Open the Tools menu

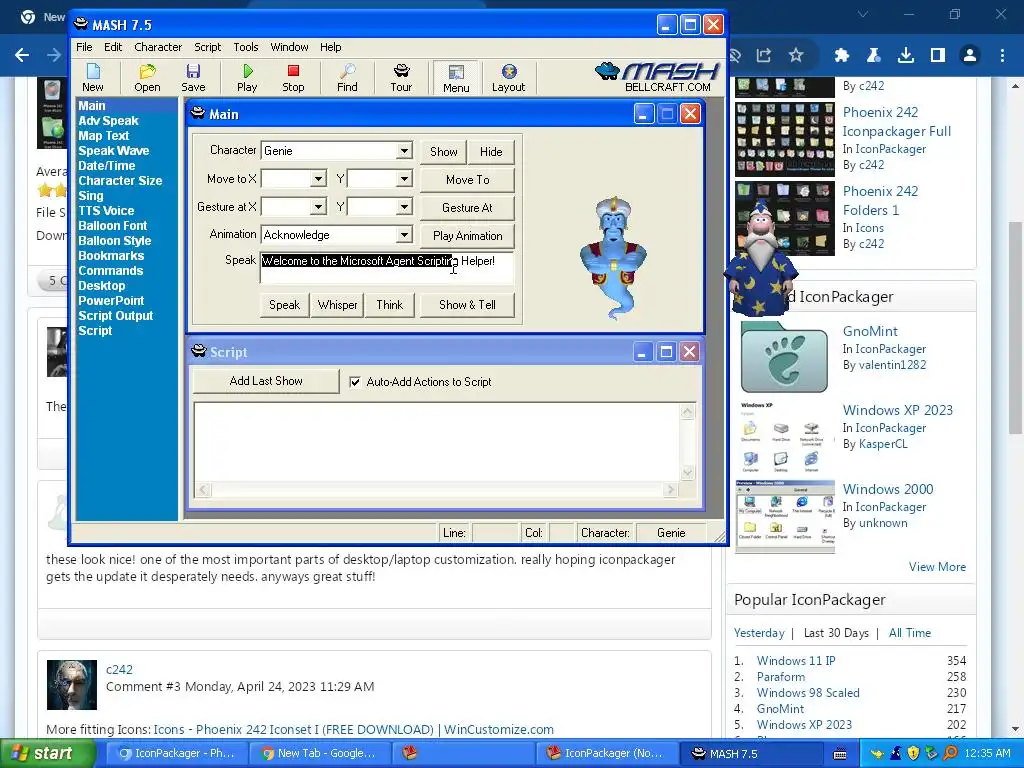246,47
